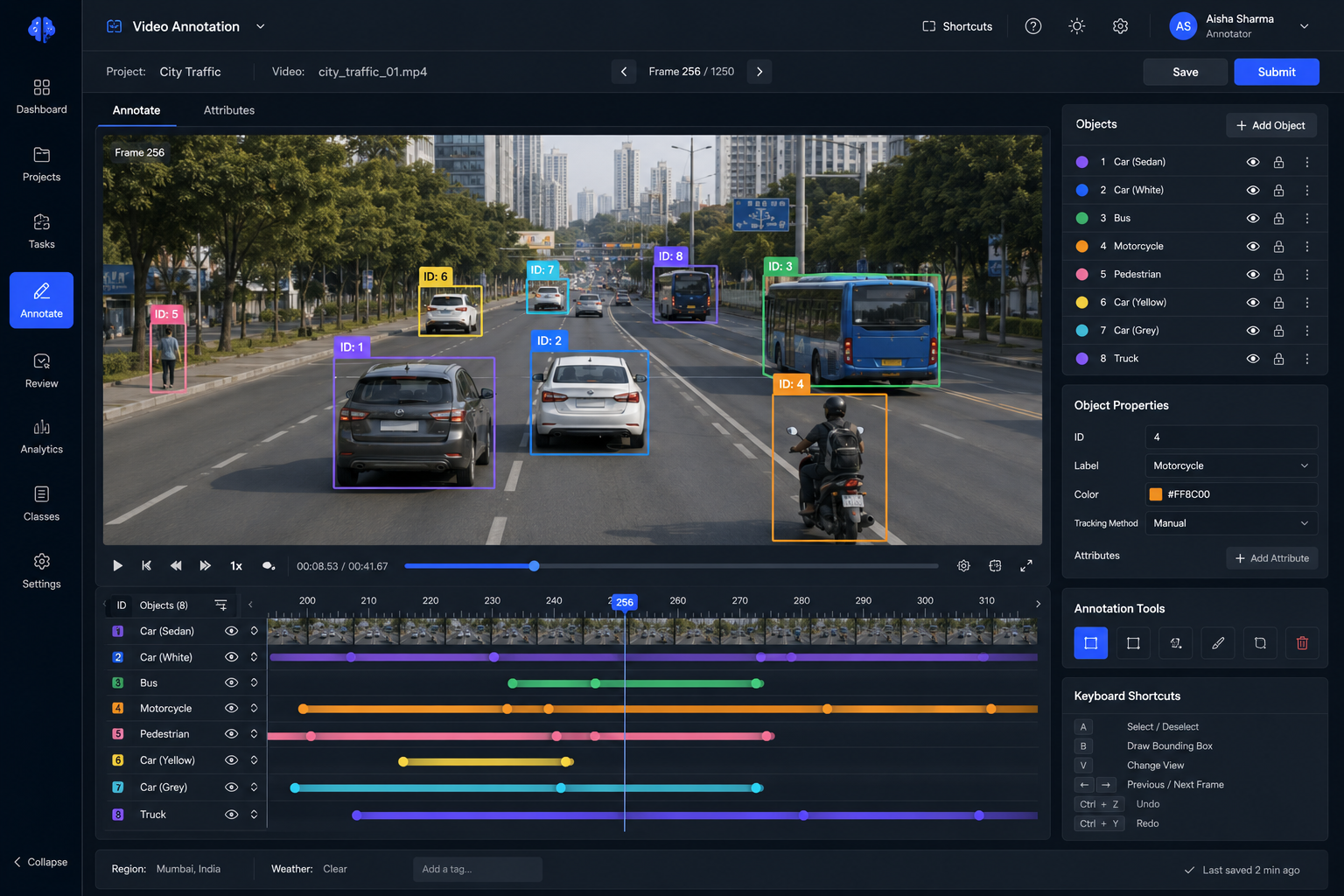Select the Pedestrian row in Objects list

1195,275
